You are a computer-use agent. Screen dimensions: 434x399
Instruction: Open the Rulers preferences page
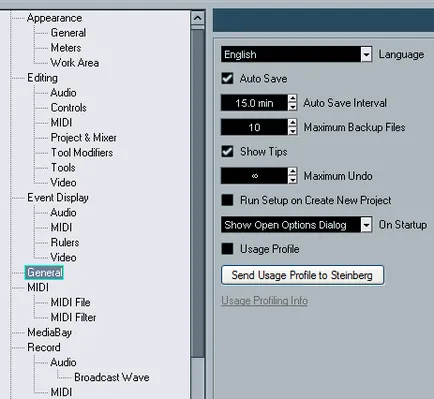tap(65, 243)
